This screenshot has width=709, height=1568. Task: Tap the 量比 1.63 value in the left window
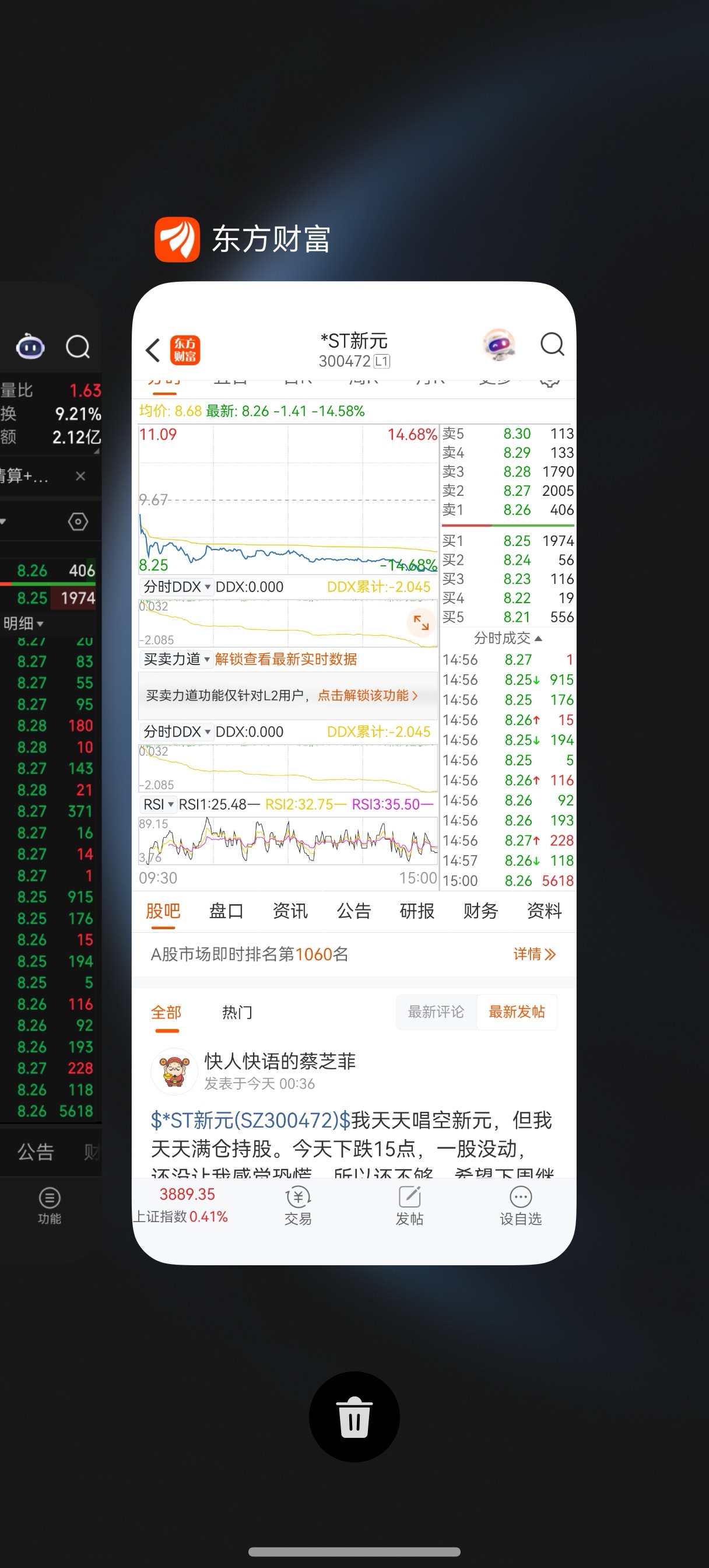pyautogui.click(x=51, y=390)
